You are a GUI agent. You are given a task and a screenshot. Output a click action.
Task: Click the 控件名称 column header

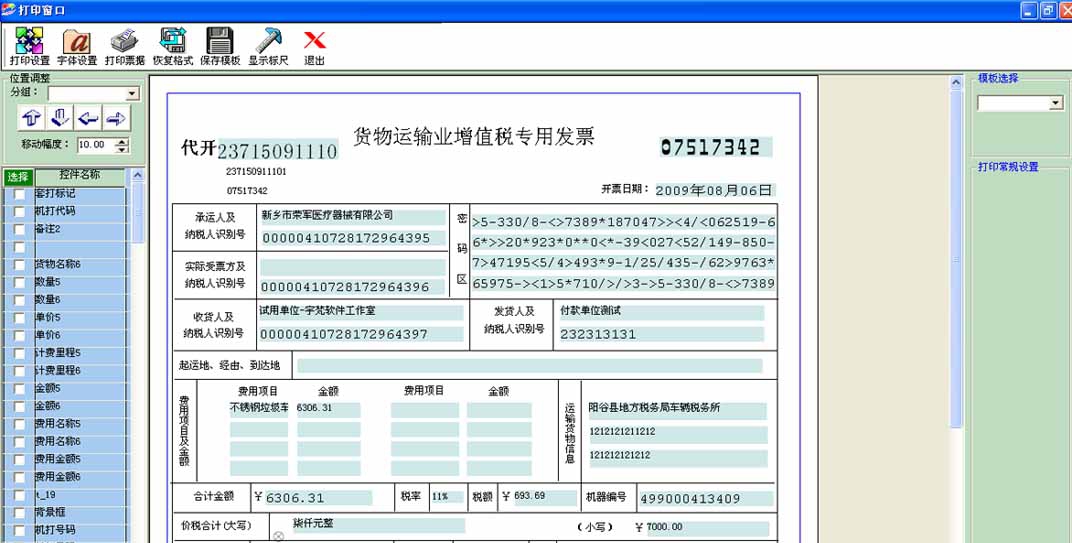[80, 176]
